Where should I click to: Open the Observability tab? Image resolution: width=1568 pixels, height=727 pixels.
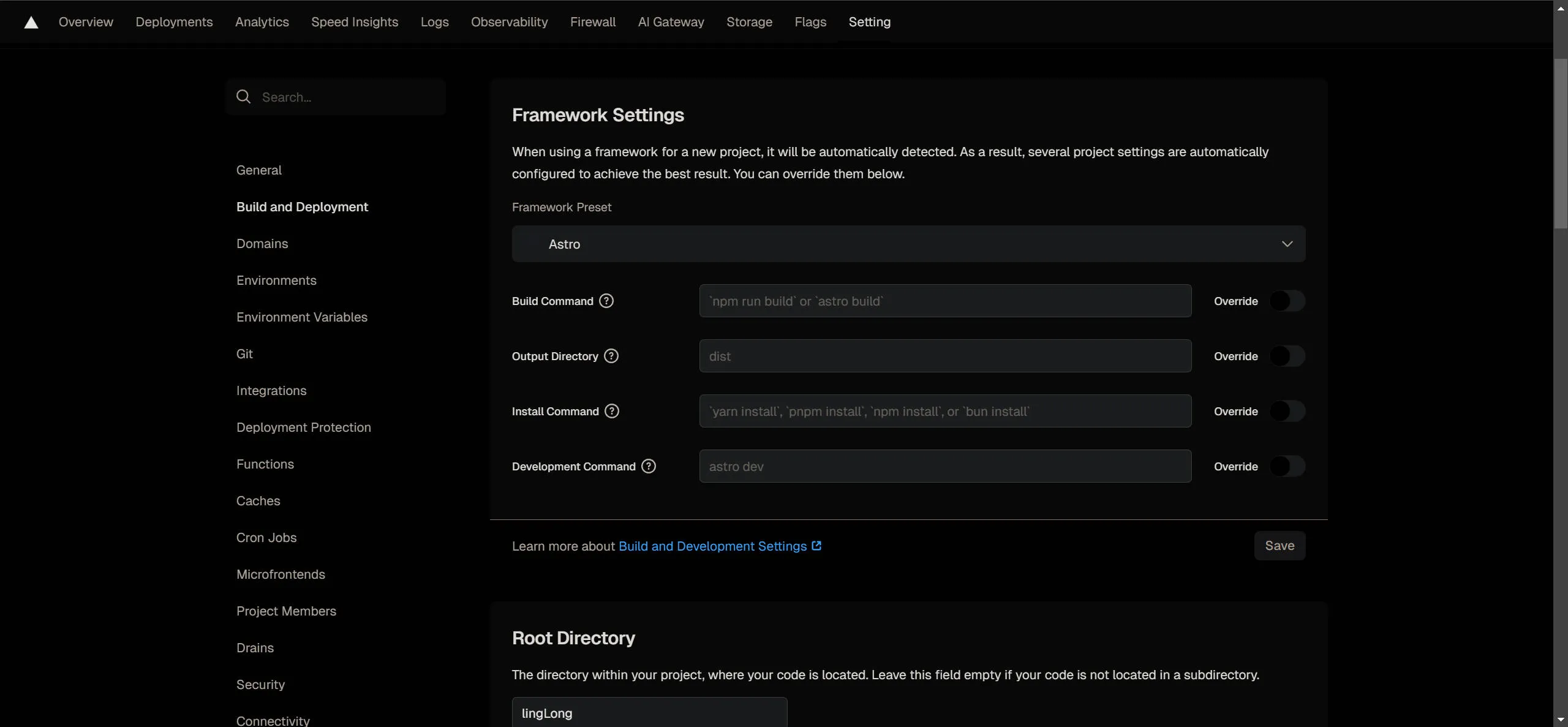click(509, 22)
